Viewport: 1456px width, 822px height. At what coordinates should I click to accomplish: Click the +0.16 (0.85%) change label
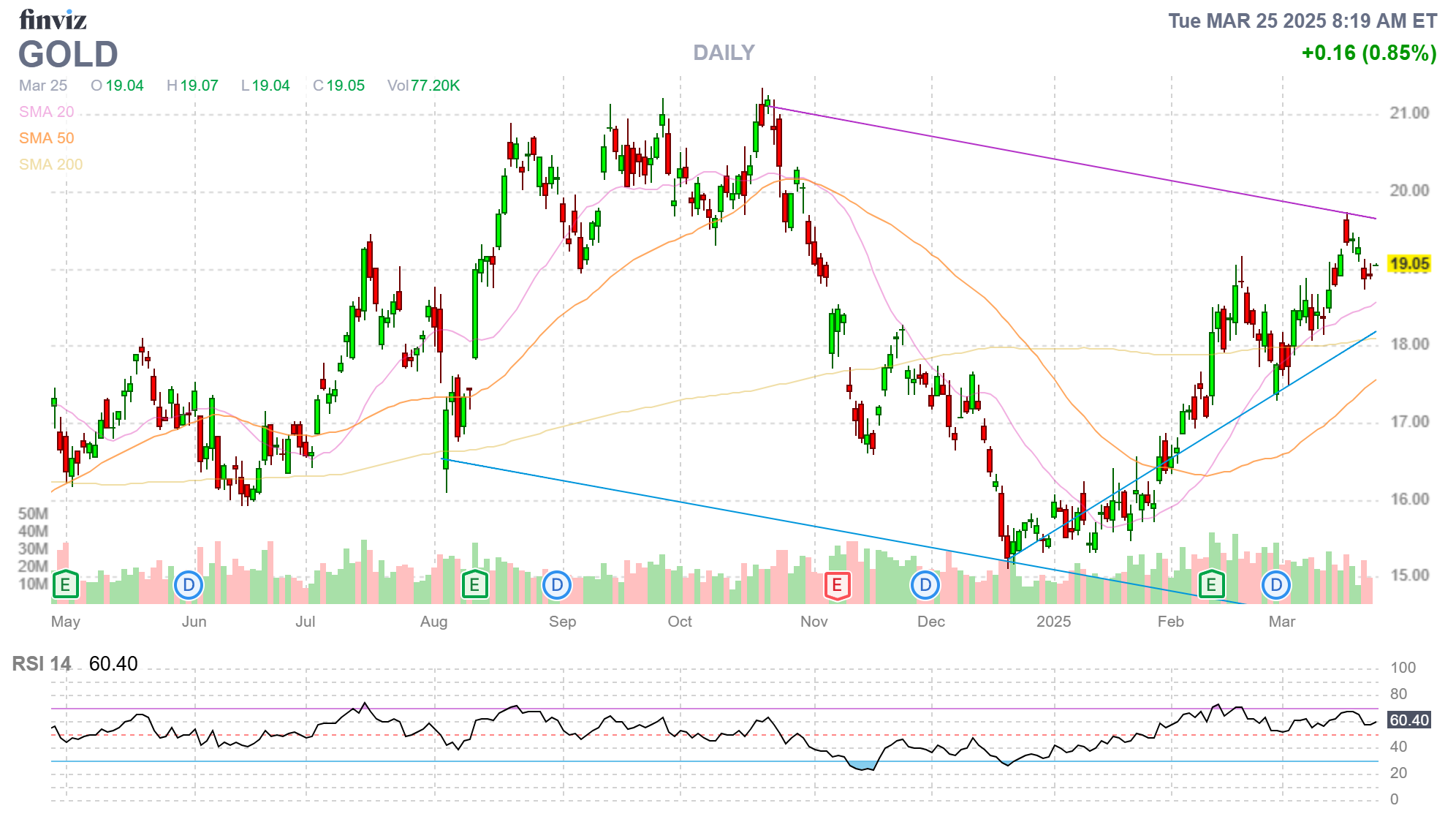click(x=1368, y=53)
